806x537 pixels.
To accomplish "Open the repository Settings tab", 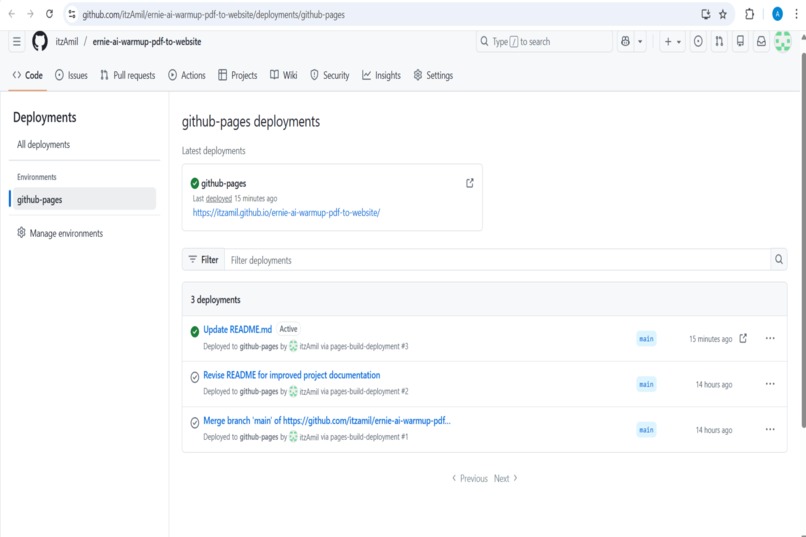I will click(433, 75).
